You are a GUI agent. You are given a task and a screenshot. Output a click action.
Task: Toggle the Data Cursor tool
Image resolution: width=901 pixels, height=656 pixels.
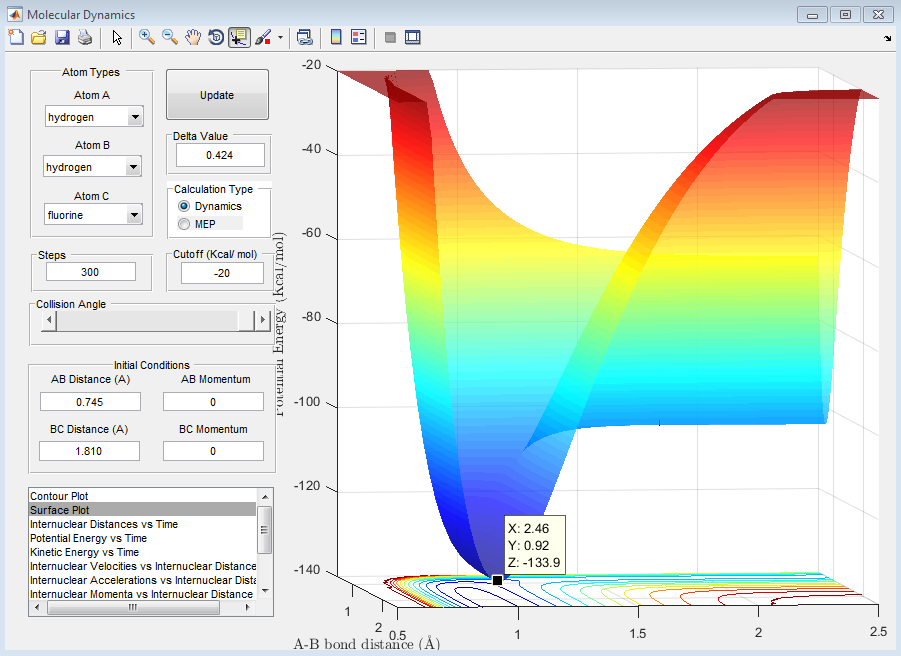(x=239, y=38)
